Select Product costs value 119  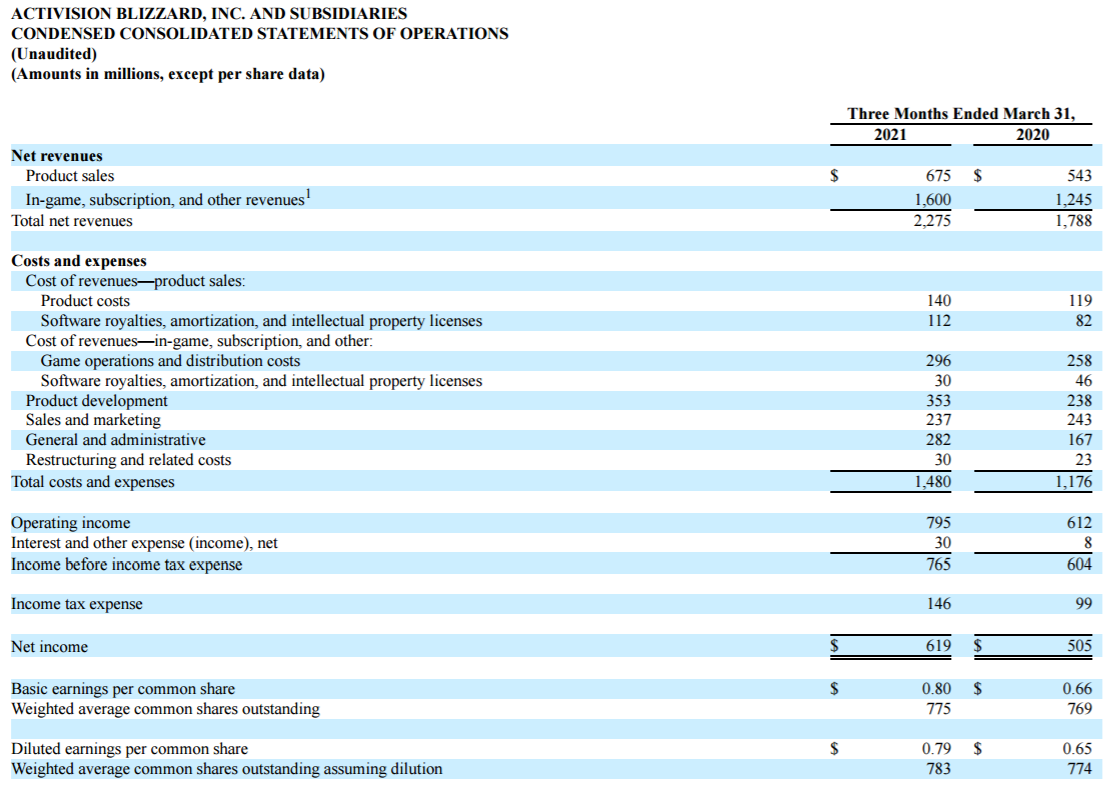point(1080,301)
